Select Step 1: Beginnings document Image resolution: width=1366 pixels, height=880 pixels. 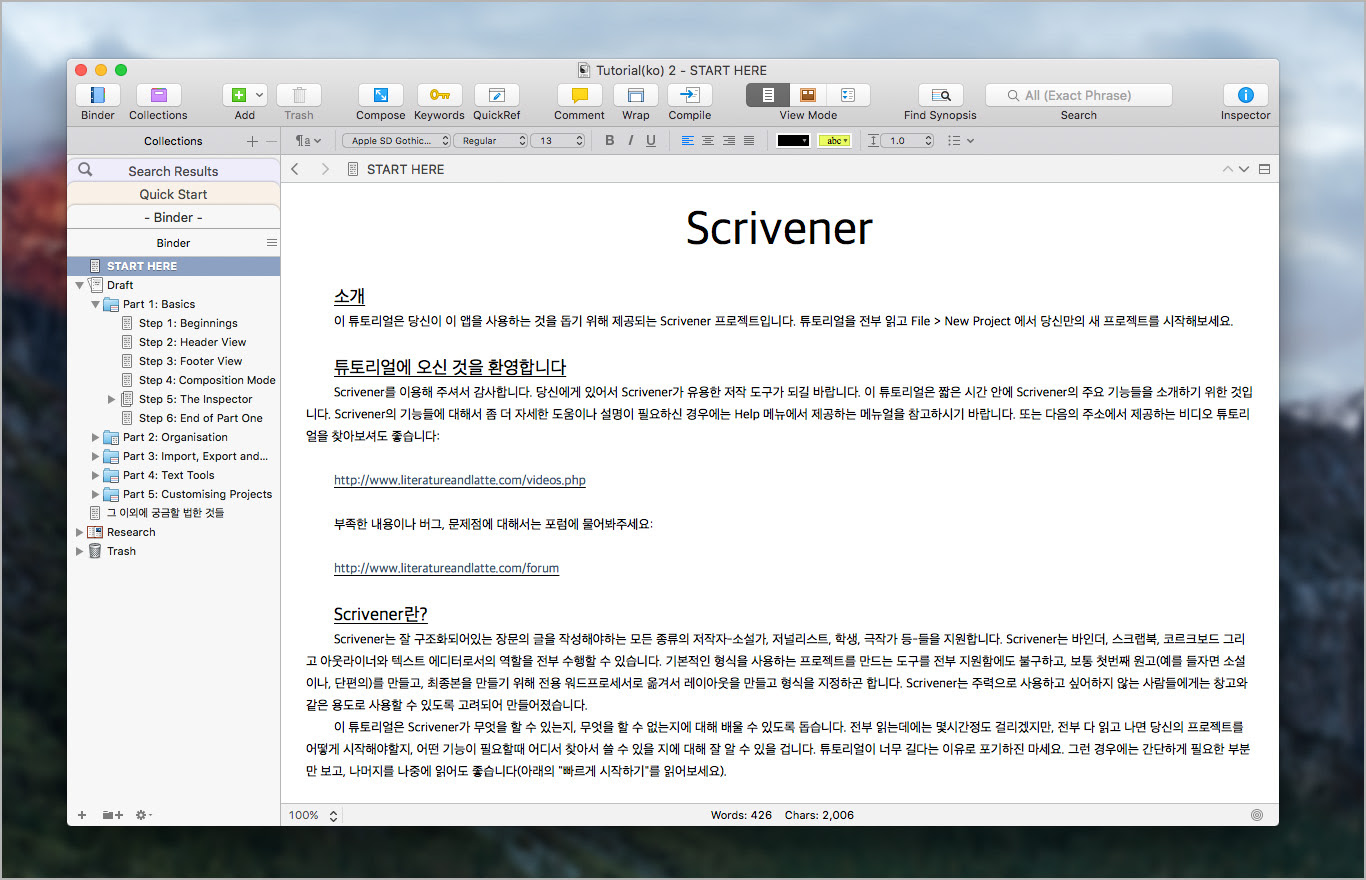click(188, 323)
